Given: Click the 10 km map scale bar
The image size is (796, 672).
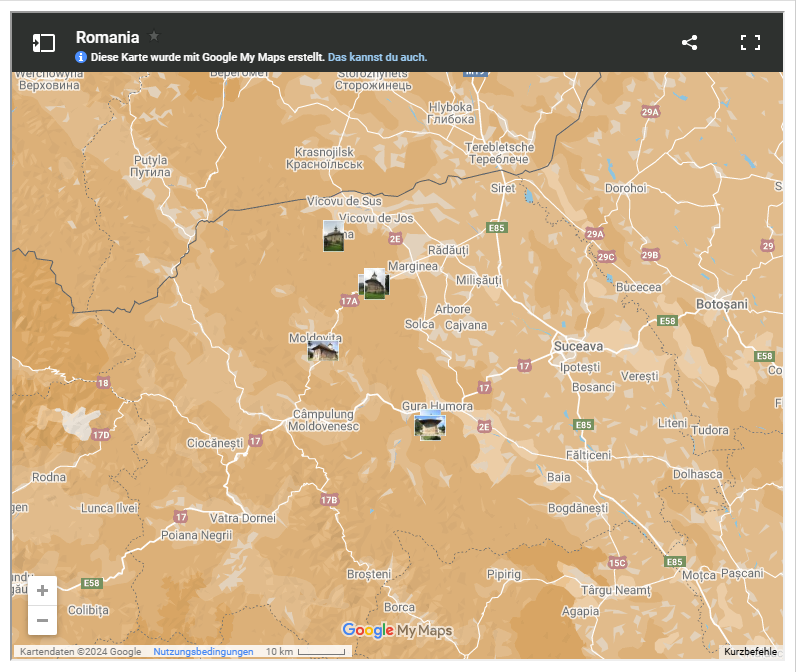Looking at the screenshot, I should (x=304, y=652).
